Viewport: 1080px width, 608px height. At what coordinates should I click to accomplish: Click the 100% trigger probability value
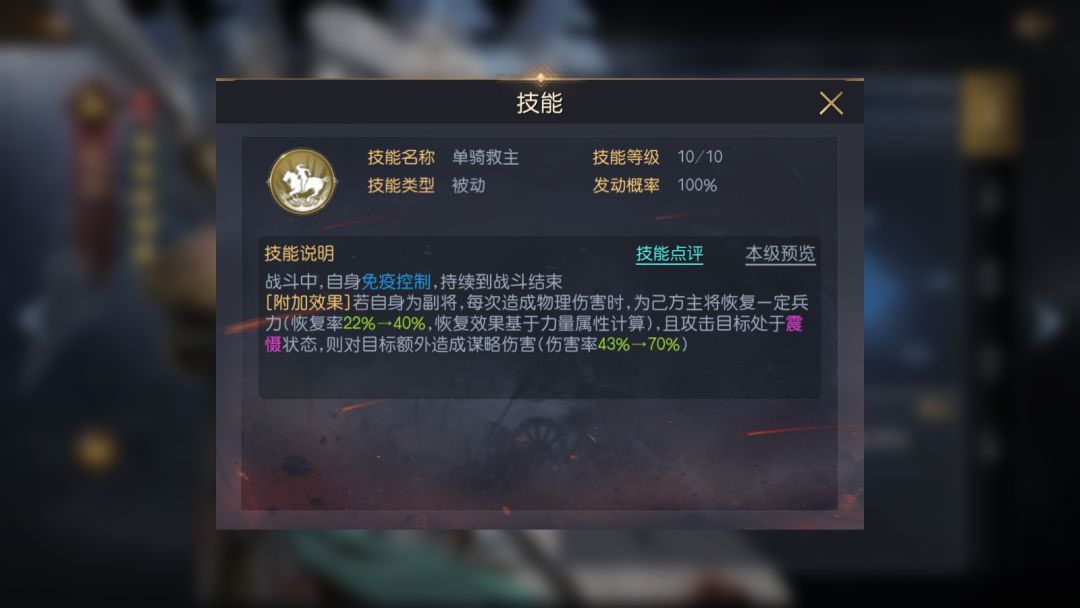[x=697, y=185]
